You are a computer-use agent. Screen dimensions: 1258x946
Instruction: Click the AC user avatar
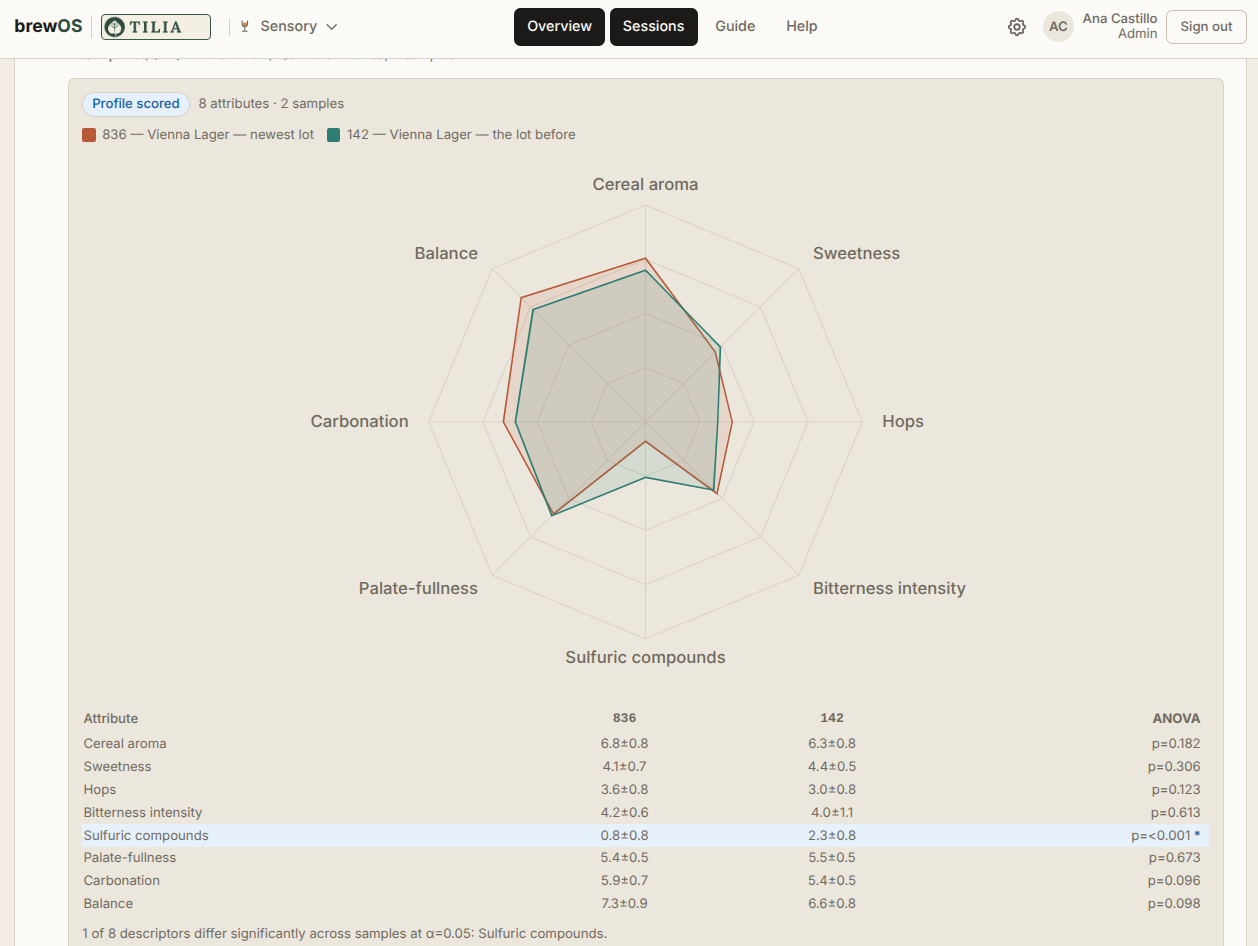[1058, 27]
